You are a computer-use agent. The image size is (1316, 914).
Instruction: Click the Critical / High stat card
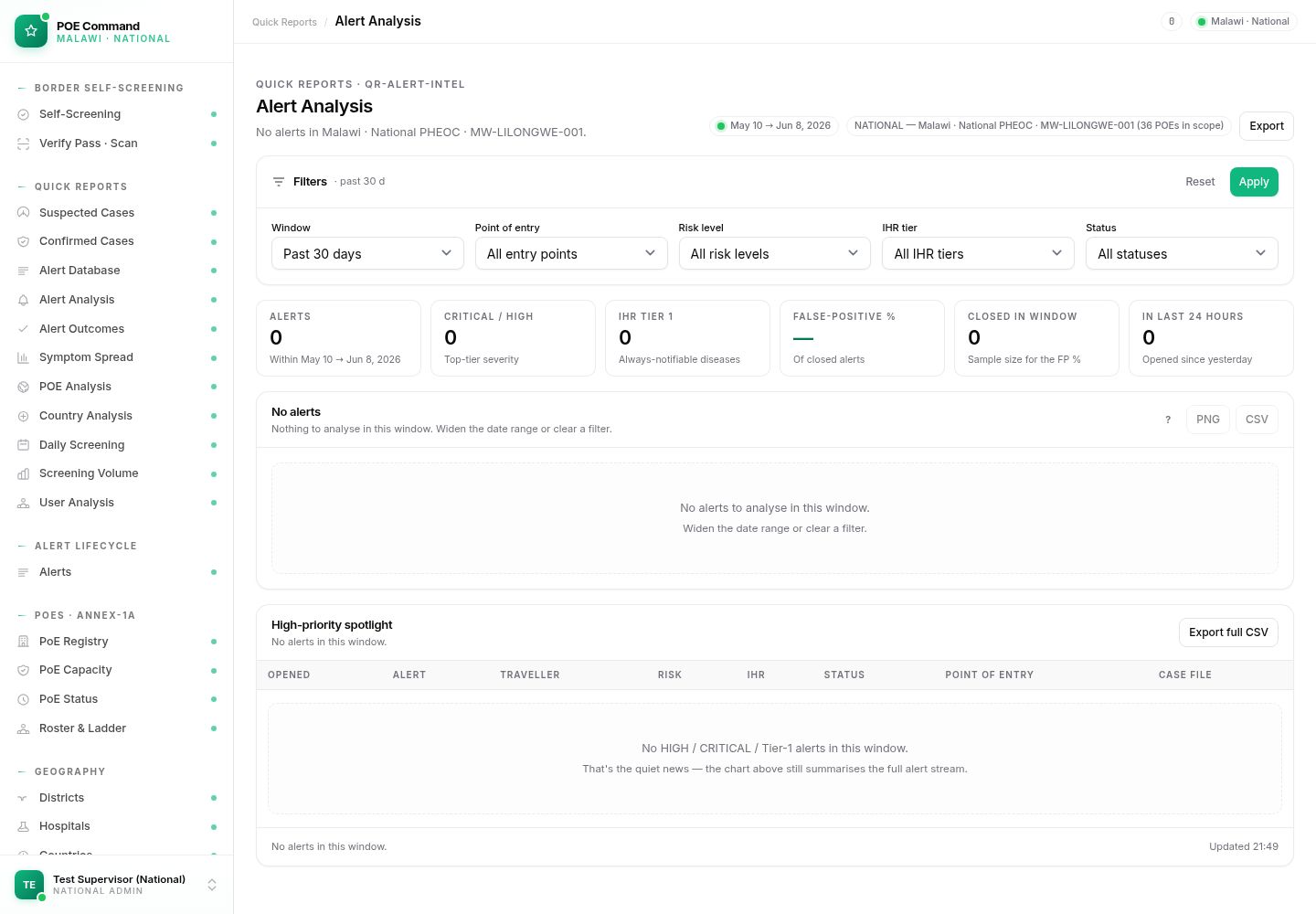[x=513, y=338]
